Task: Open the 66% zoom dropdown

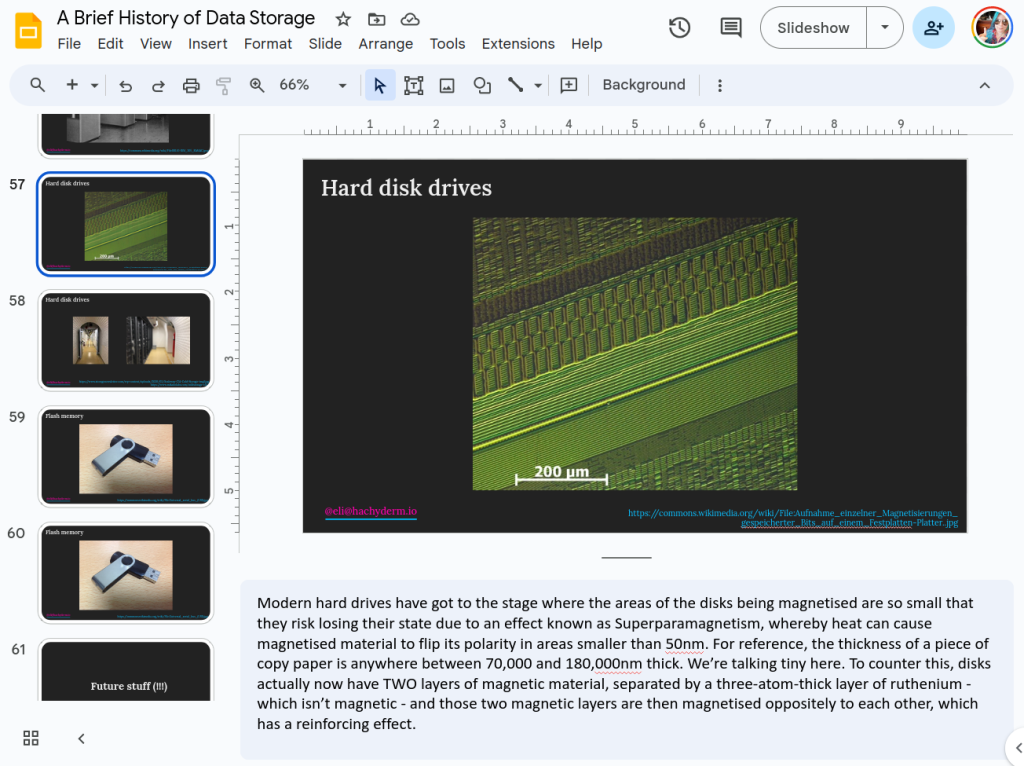Action: pyautogui.click(x=312, y=86)
